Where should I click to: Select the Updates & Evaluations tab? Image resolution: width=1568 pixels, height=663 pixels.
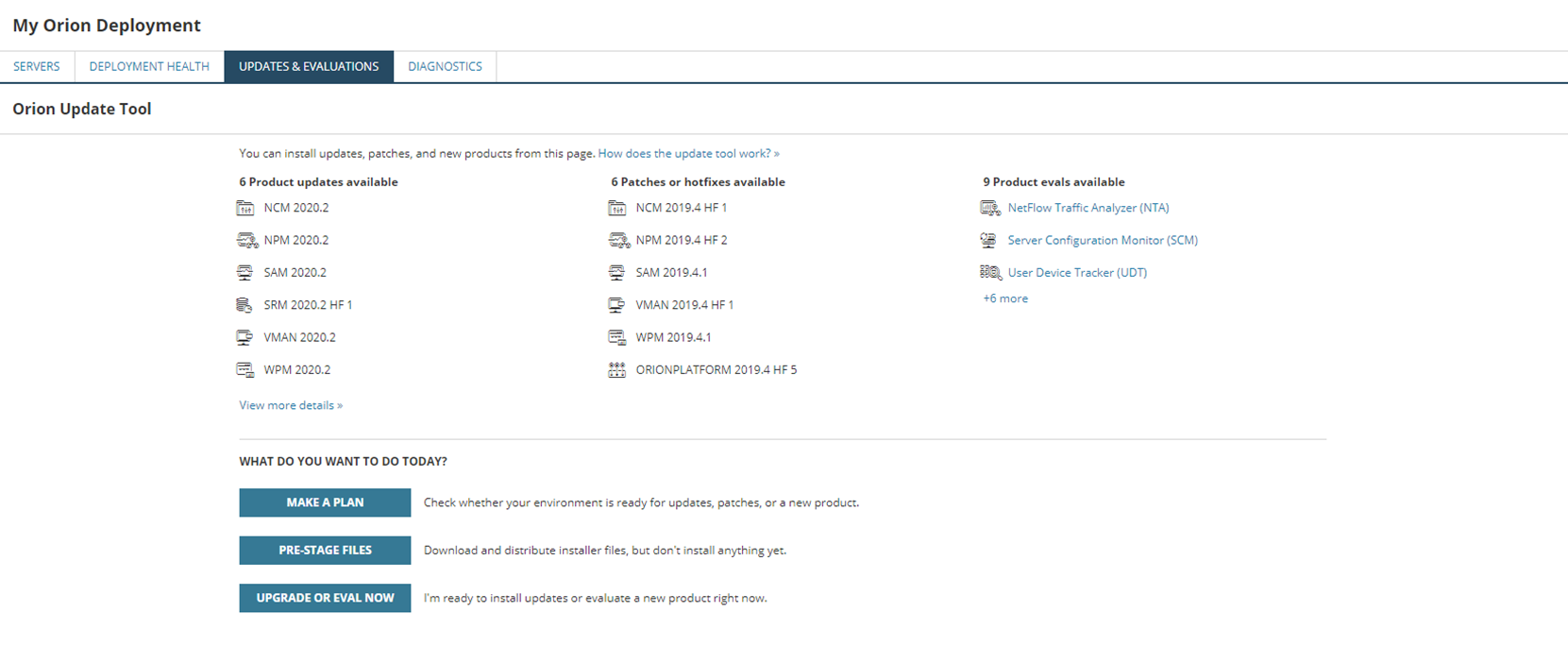pyautogui.click(x=309, y=66)
